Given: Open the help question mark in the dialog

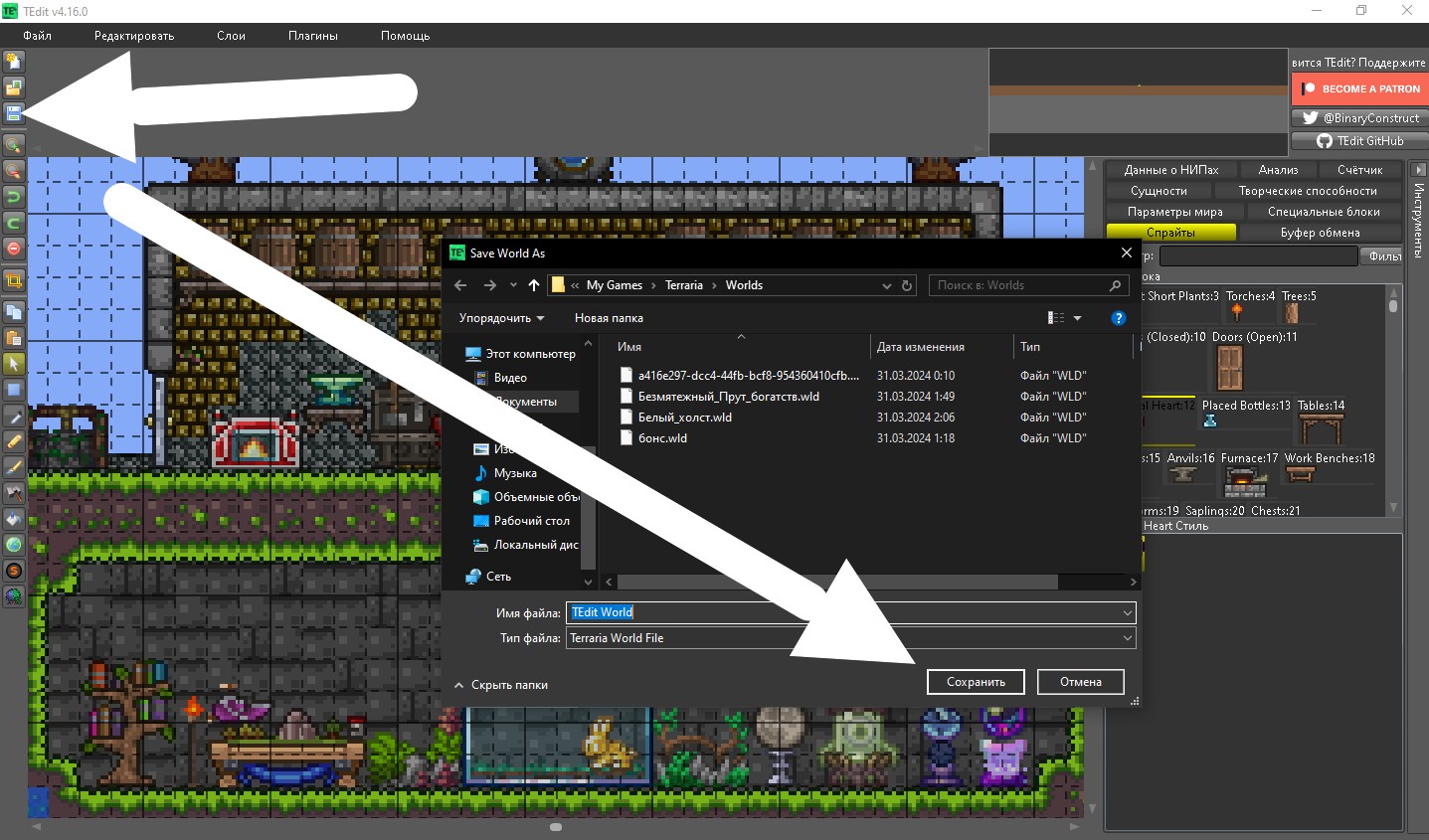Looking at the screenshot, I should pyautogui.click(x=1119, y=318).
